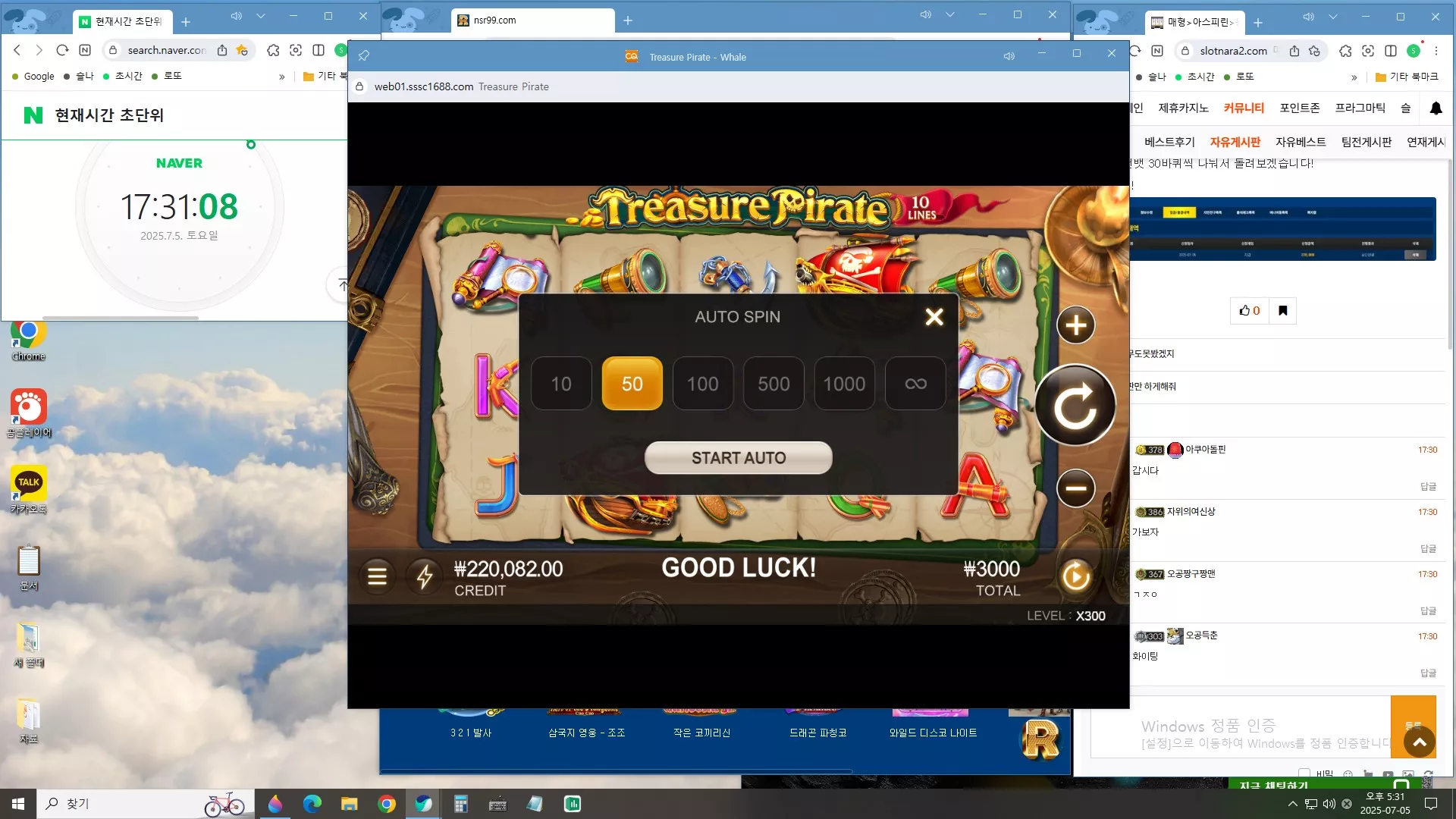The height and width of the screenshot is (819, 1456).
Task: Mute sound in the Treasure Pirate window
Action: click(1009, 56)
